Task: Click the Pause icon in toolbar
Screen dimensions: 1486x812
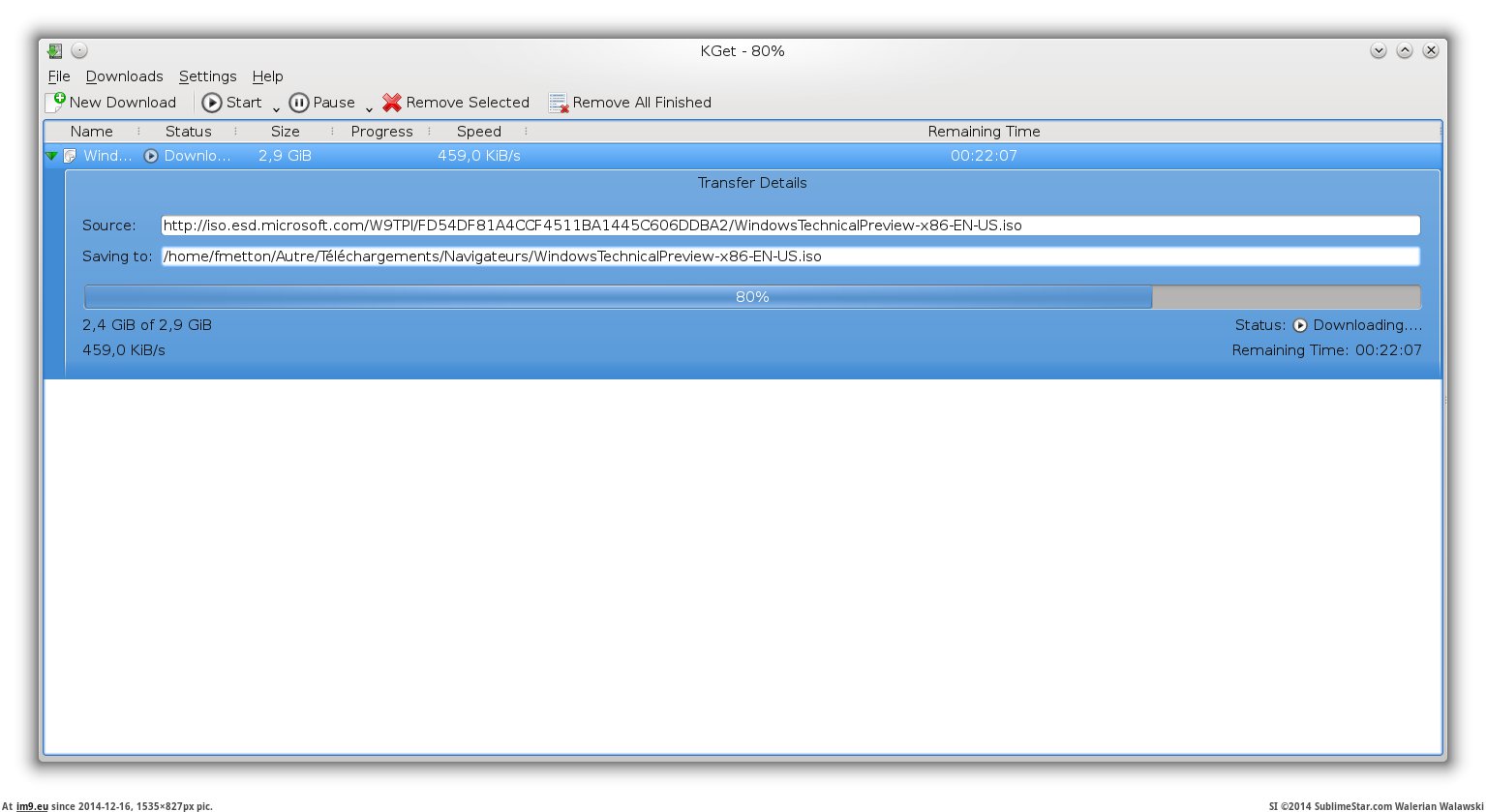Action: (299, 103)
